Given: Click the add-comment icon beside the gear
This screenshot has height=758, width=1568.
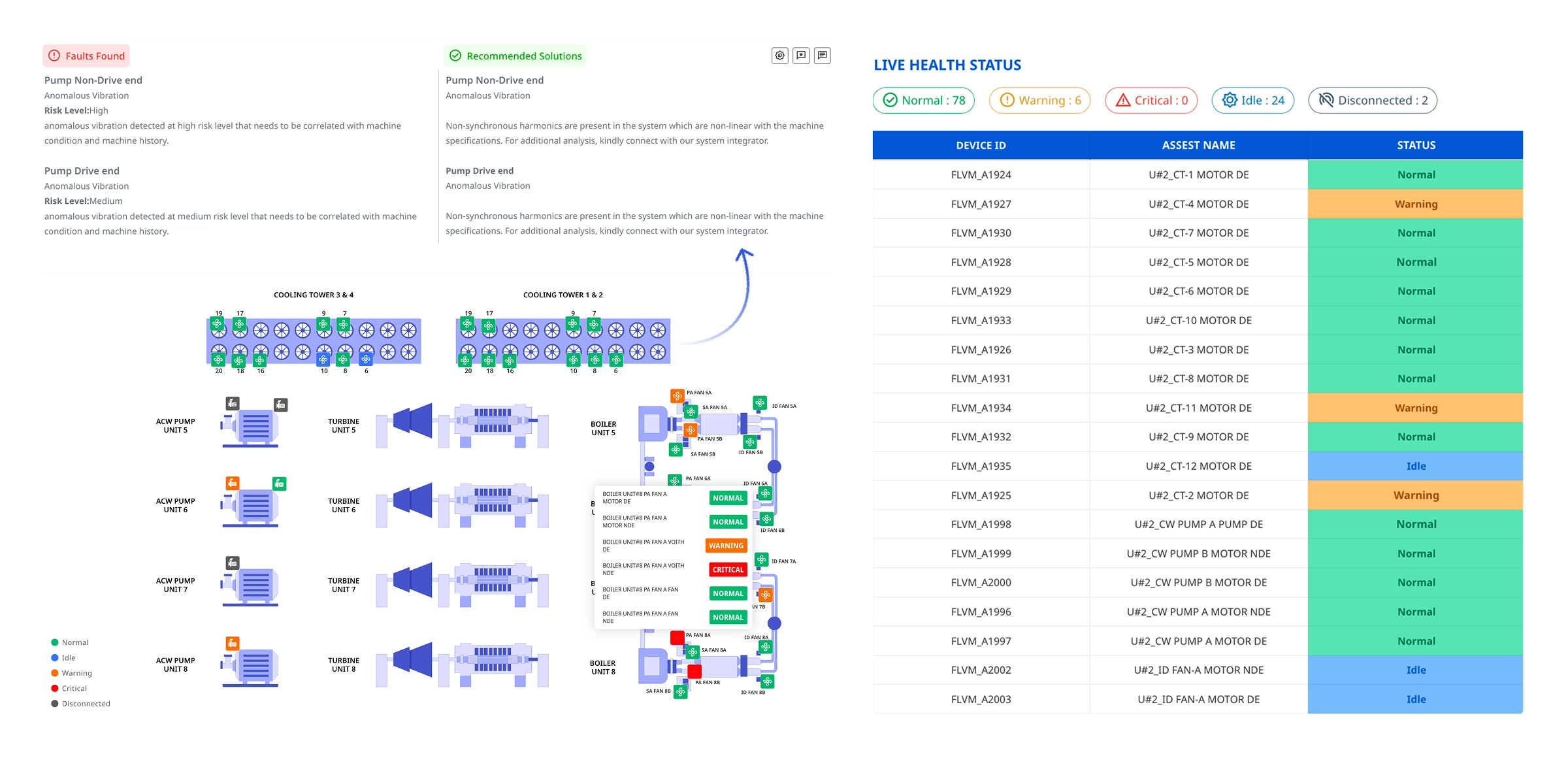Looking at the screenshot, I should pyautogui.click(x=801, y=56).
